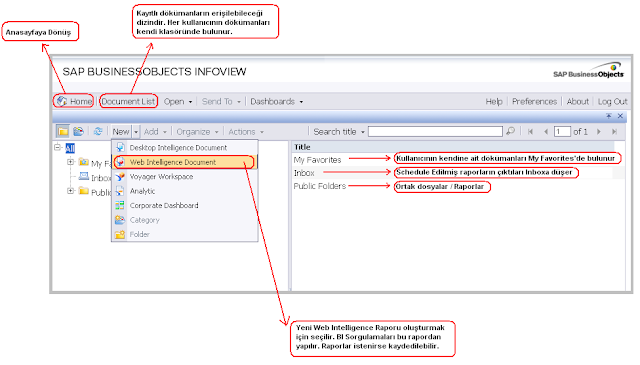Collapse the All tree node

click(x=58, y=147)
